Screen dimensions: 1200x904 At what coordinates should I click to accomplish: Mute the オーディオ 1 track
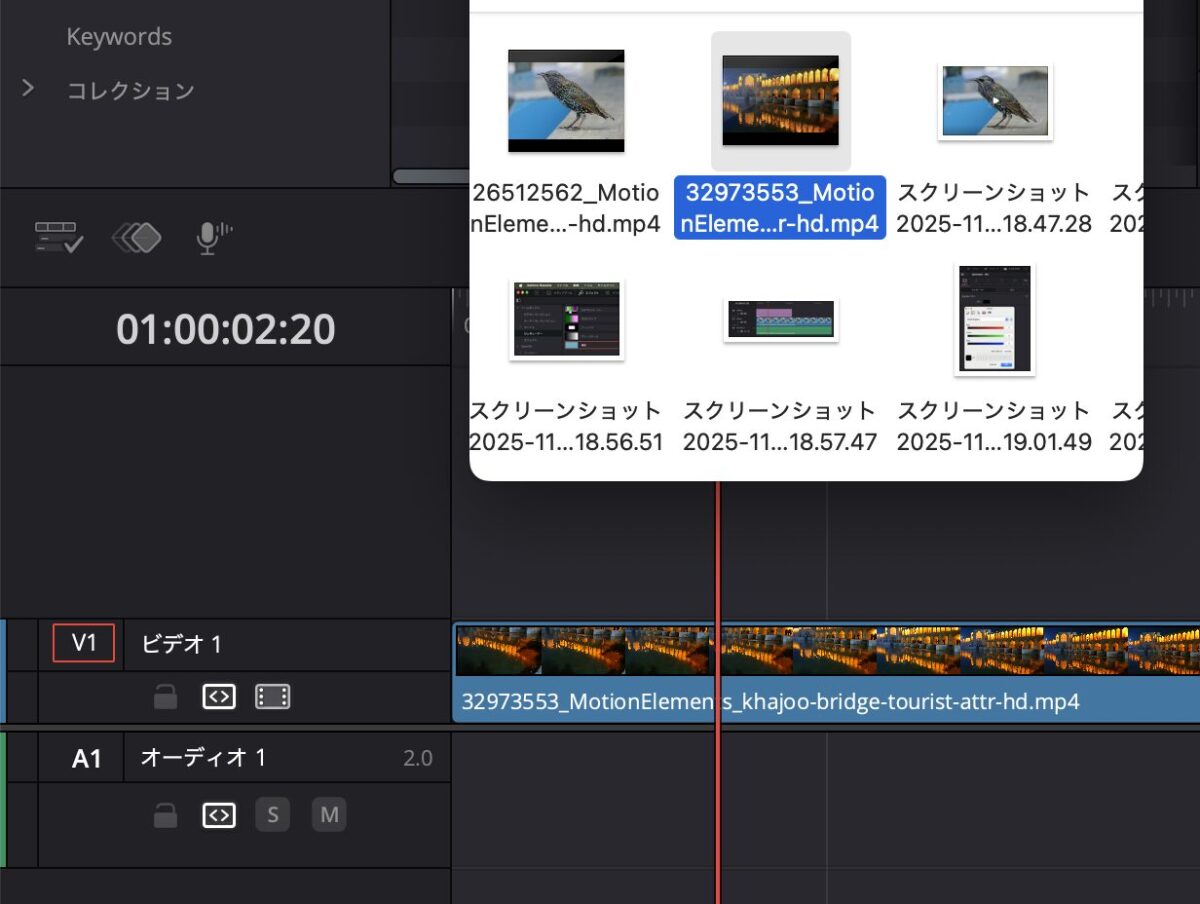click(328, 815)
